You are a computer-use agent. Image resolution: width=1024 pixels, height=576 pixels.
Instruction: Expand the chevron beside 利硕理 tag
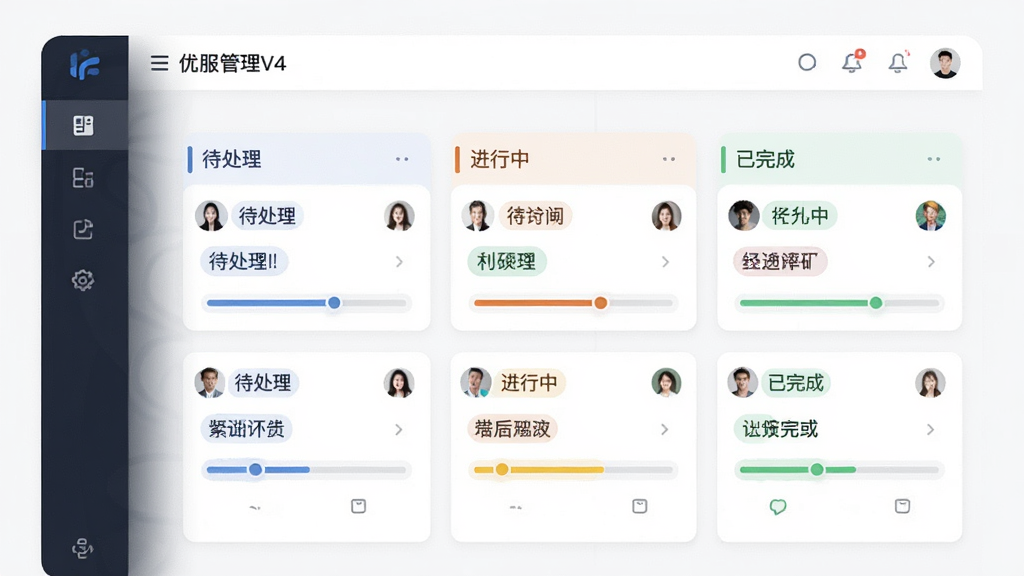665,262
